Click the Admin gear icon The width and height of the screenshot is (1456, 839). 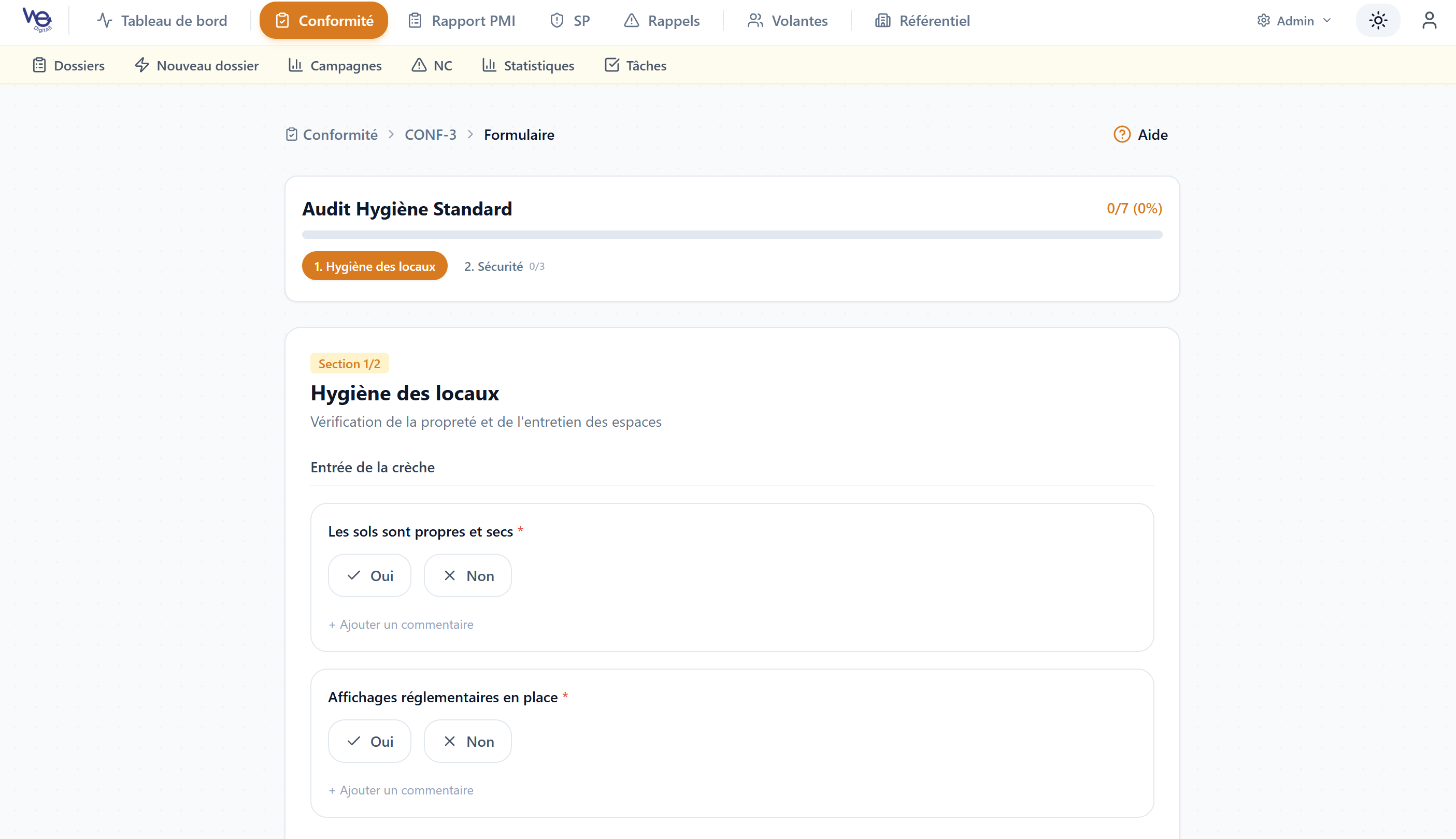point(1263,21)
